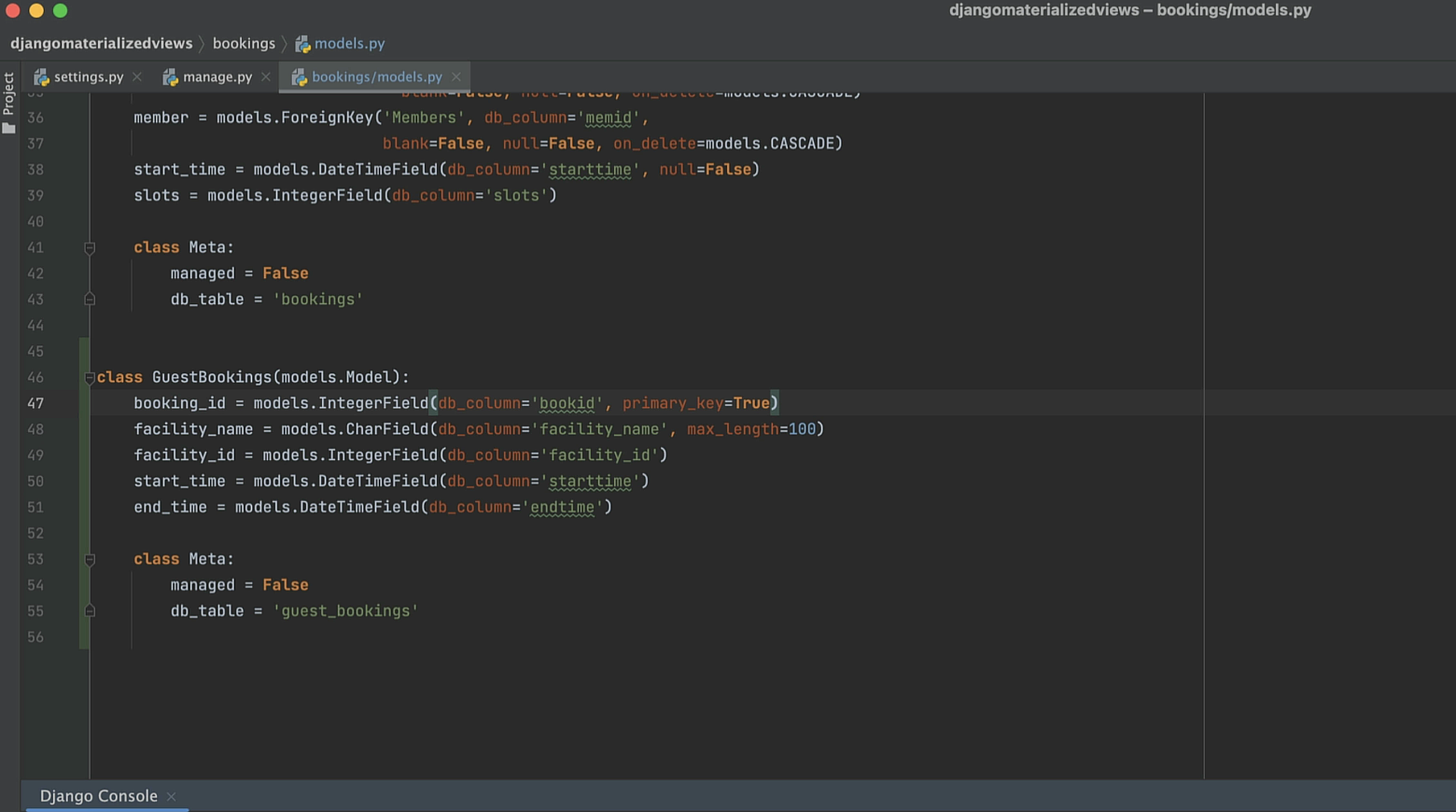
Task: Click 'starttime' string on line 38
Action: click(x=590, y=169)
